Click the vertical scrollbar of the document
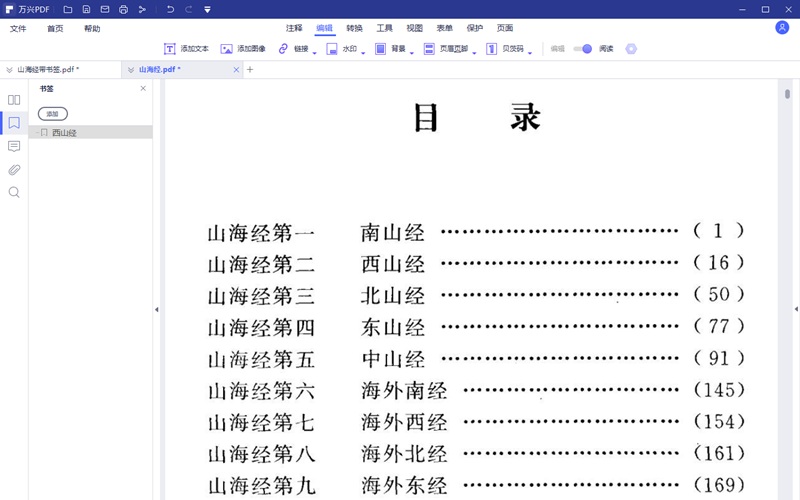800x500 pixels. click(788, 94)
